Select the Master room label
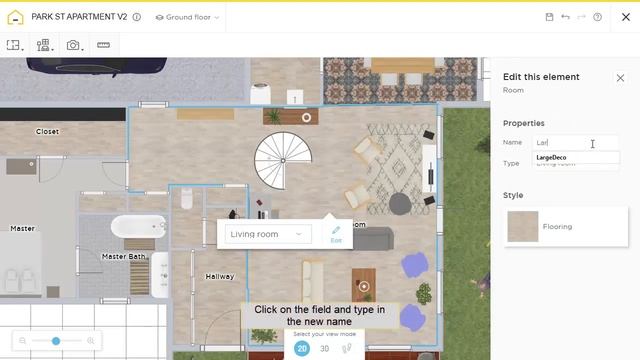This screenshot has width=640, height=360. click(x=22, y=229)
